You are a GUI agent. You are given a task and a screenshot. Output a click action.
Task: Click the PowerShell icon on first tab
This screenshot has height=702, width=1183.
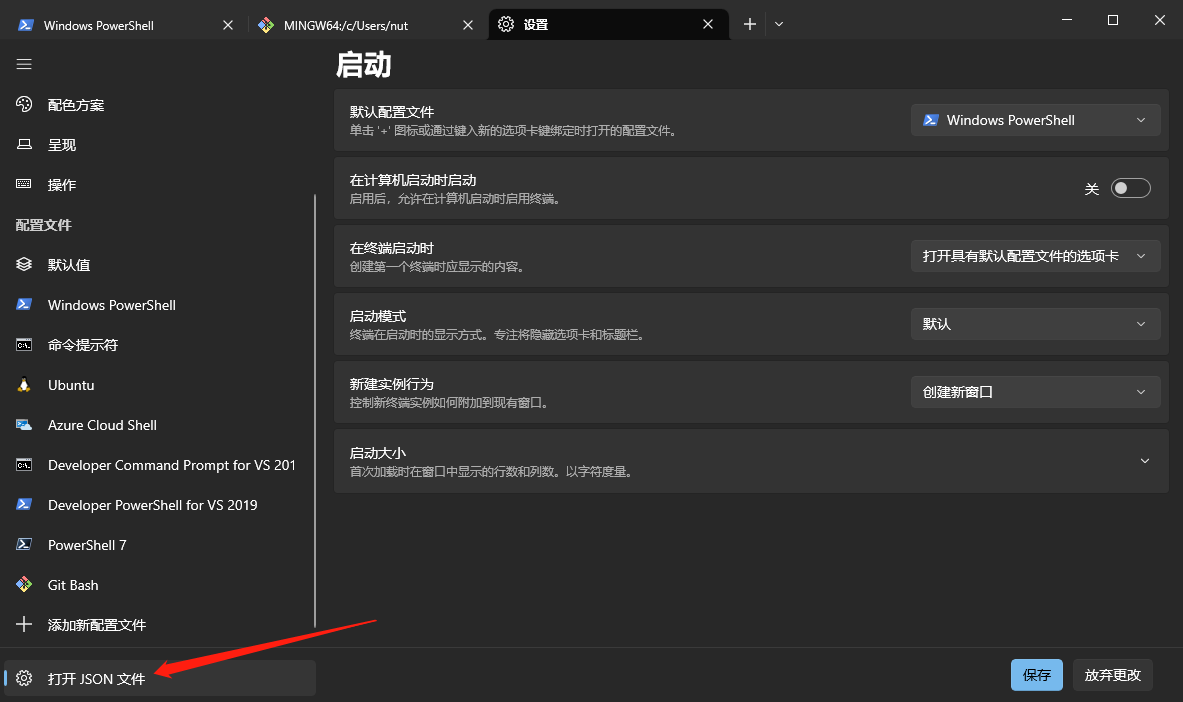pos(26,25)
